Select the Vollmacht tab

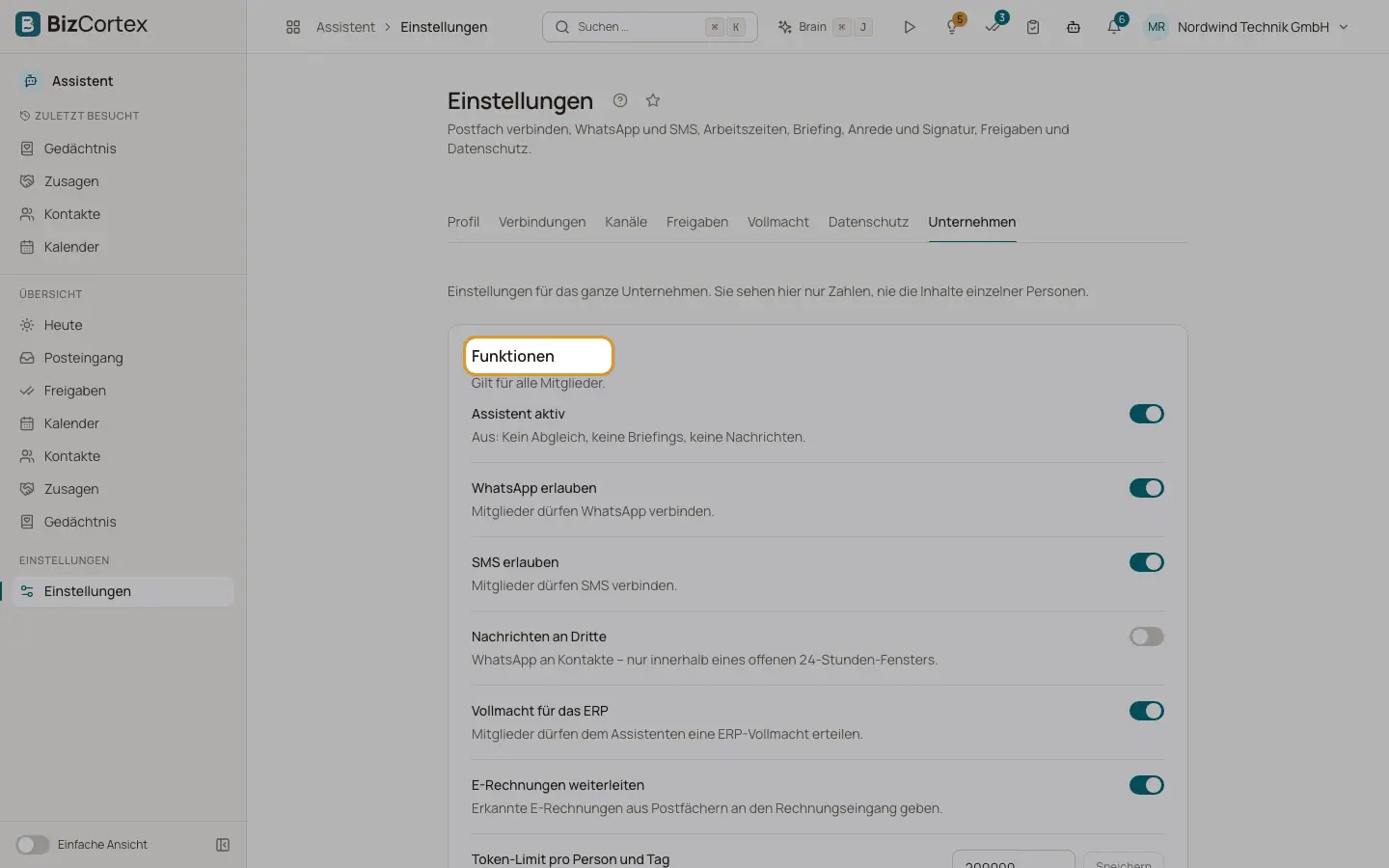click(x=778, y=222)
